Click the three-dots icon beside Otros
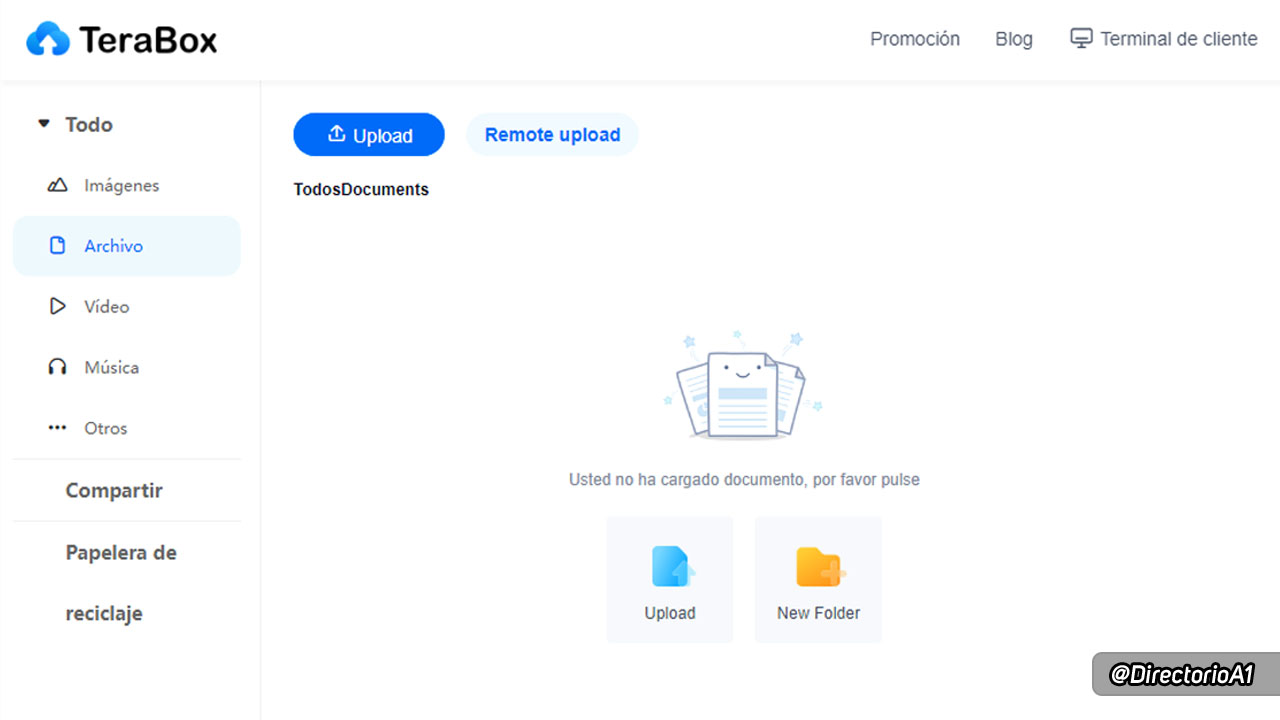The height and width of the screenshot is (720, 1280). [x=57, y=428]
